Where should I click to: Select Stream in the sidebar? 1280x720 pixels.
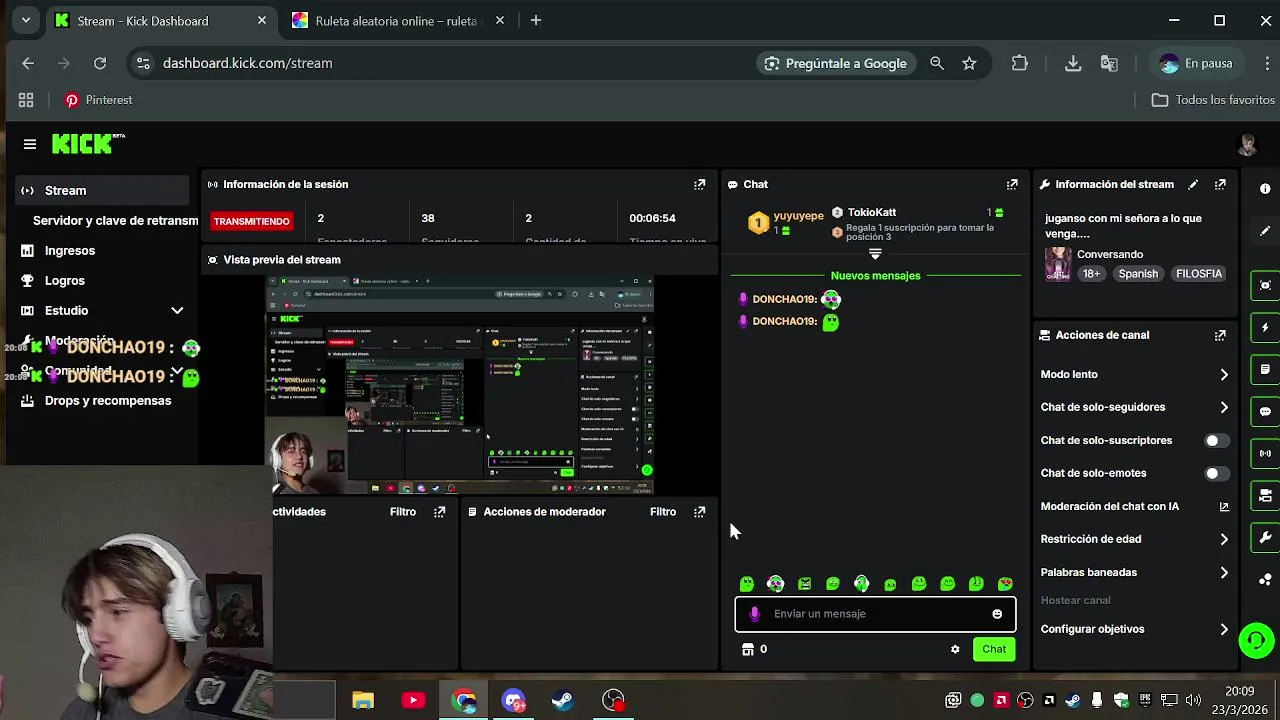point(102,190)
